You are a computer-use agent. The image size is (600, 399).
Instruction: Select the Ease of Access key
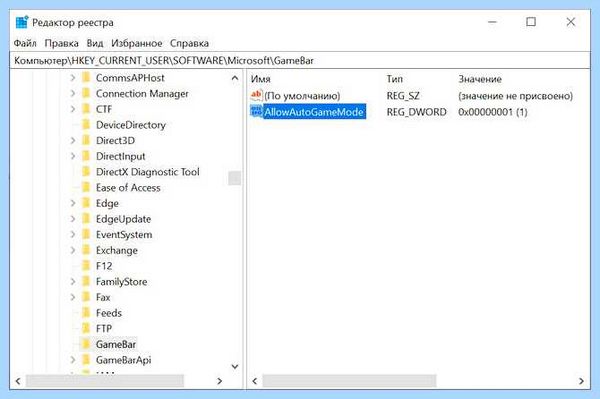[128, 187]
